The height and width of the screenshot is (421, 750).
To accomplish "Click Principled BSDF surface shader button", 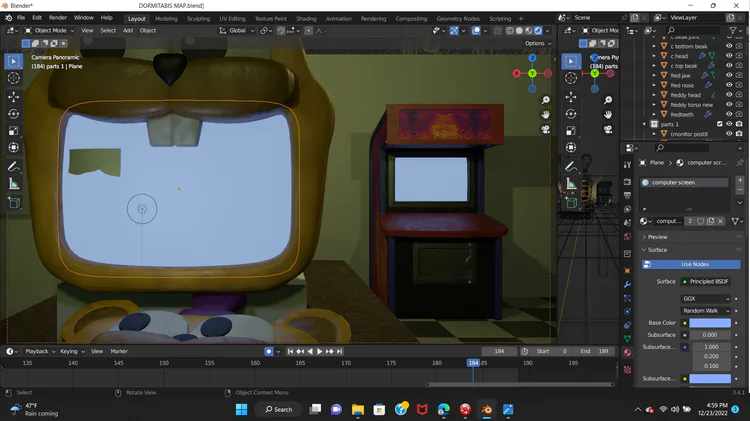I will click(706, 281).
